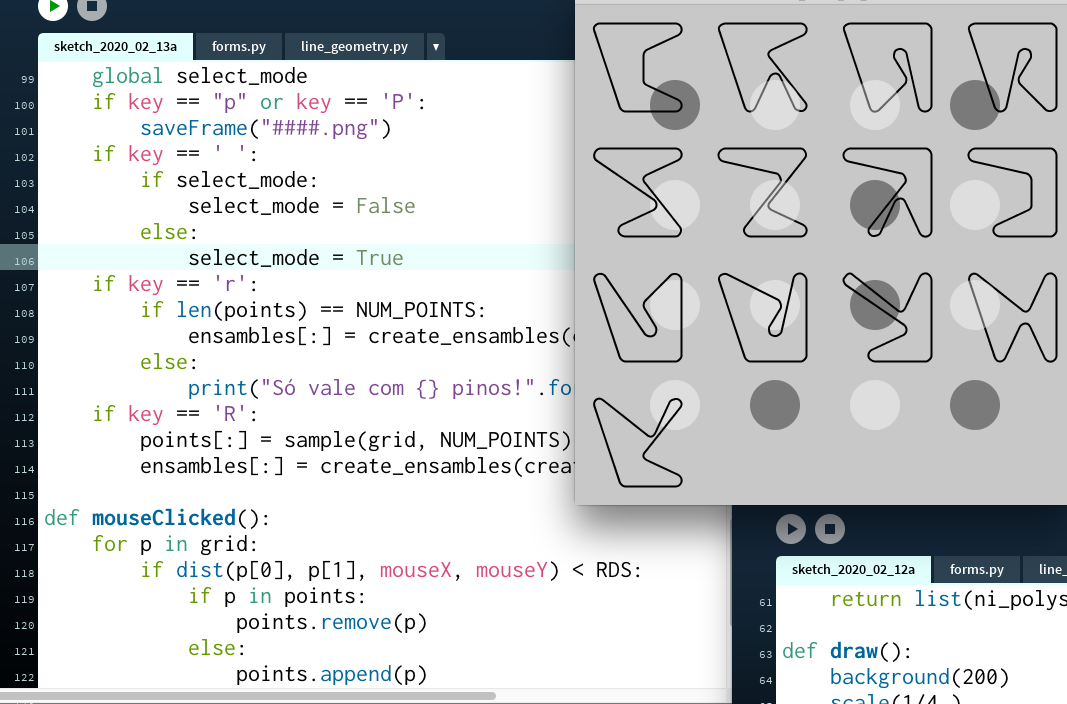Click 'sample(grid, NUM_POINTS)' on line 113

click(427, 439)
